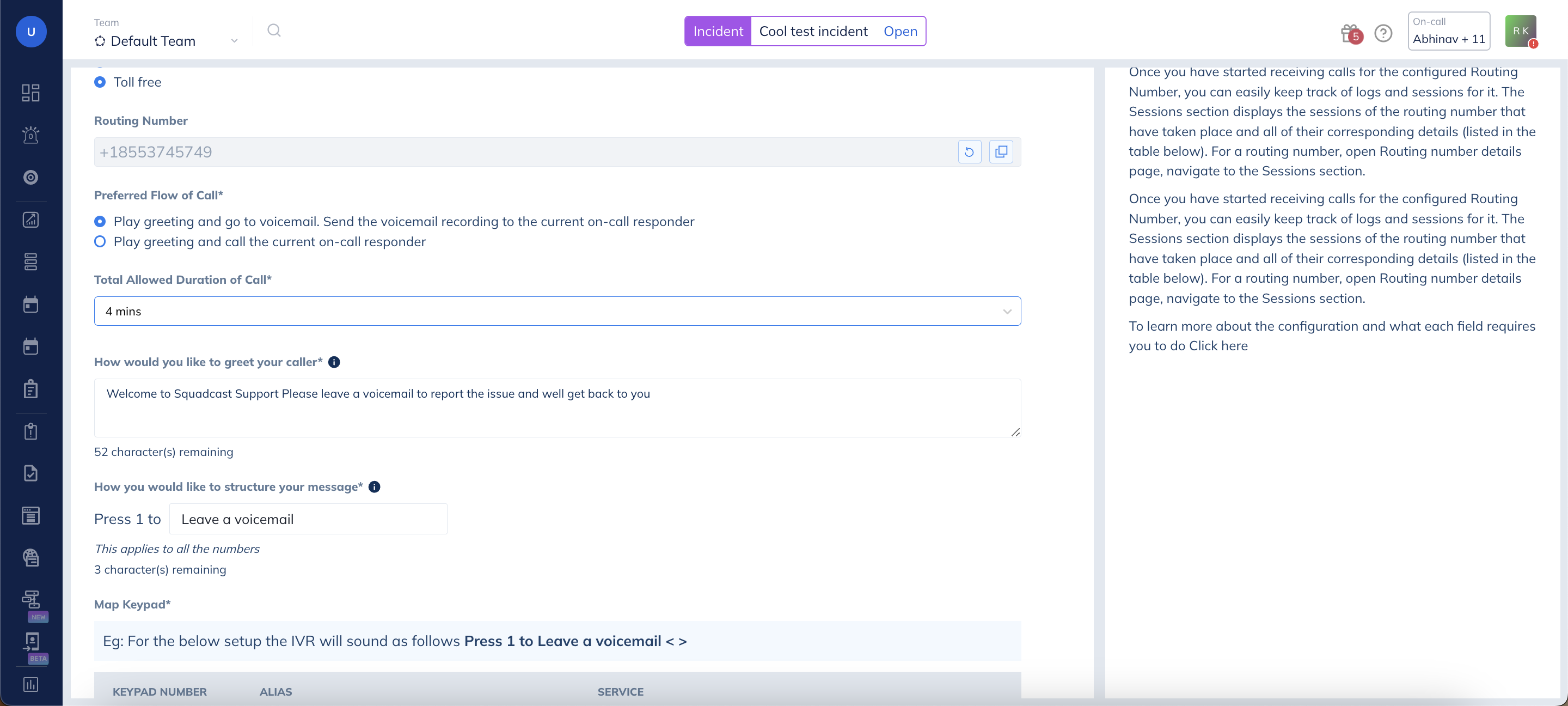
Task: Select the Toll free radio option
Action: coord(100,82)
